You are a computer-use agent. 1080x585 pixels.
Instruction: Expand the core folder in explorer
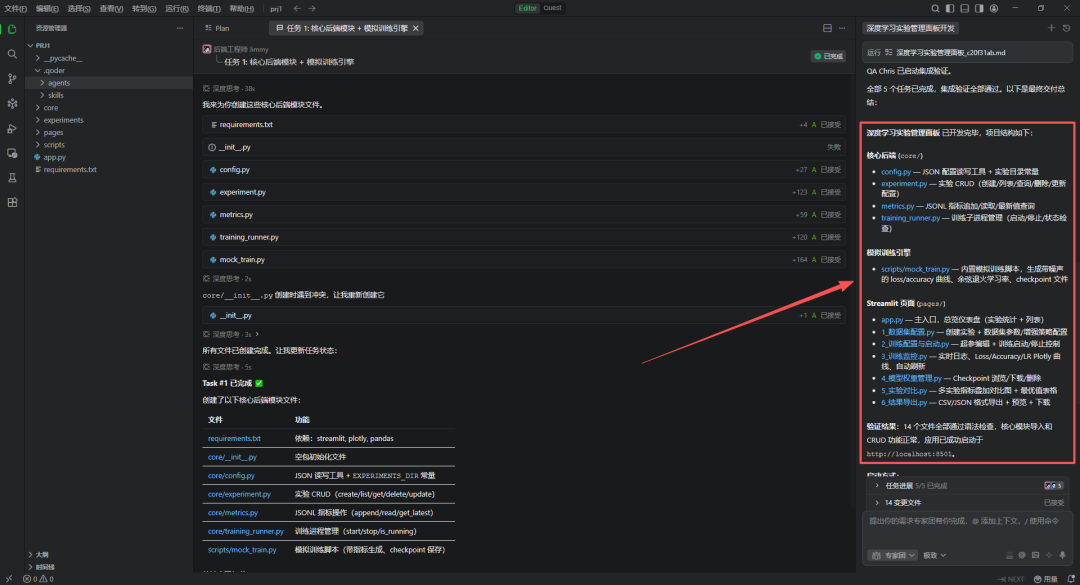(50, 108)
